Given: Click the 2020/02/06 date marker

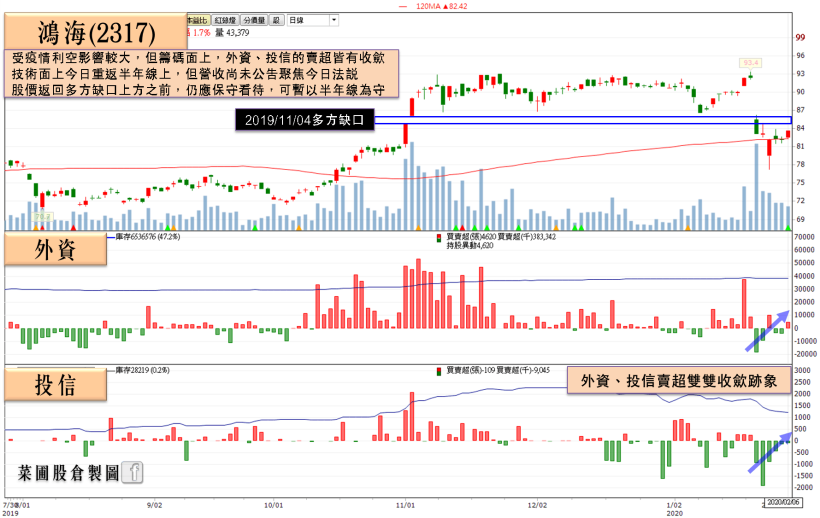Looking at the screenshot, I should point(783,502).
